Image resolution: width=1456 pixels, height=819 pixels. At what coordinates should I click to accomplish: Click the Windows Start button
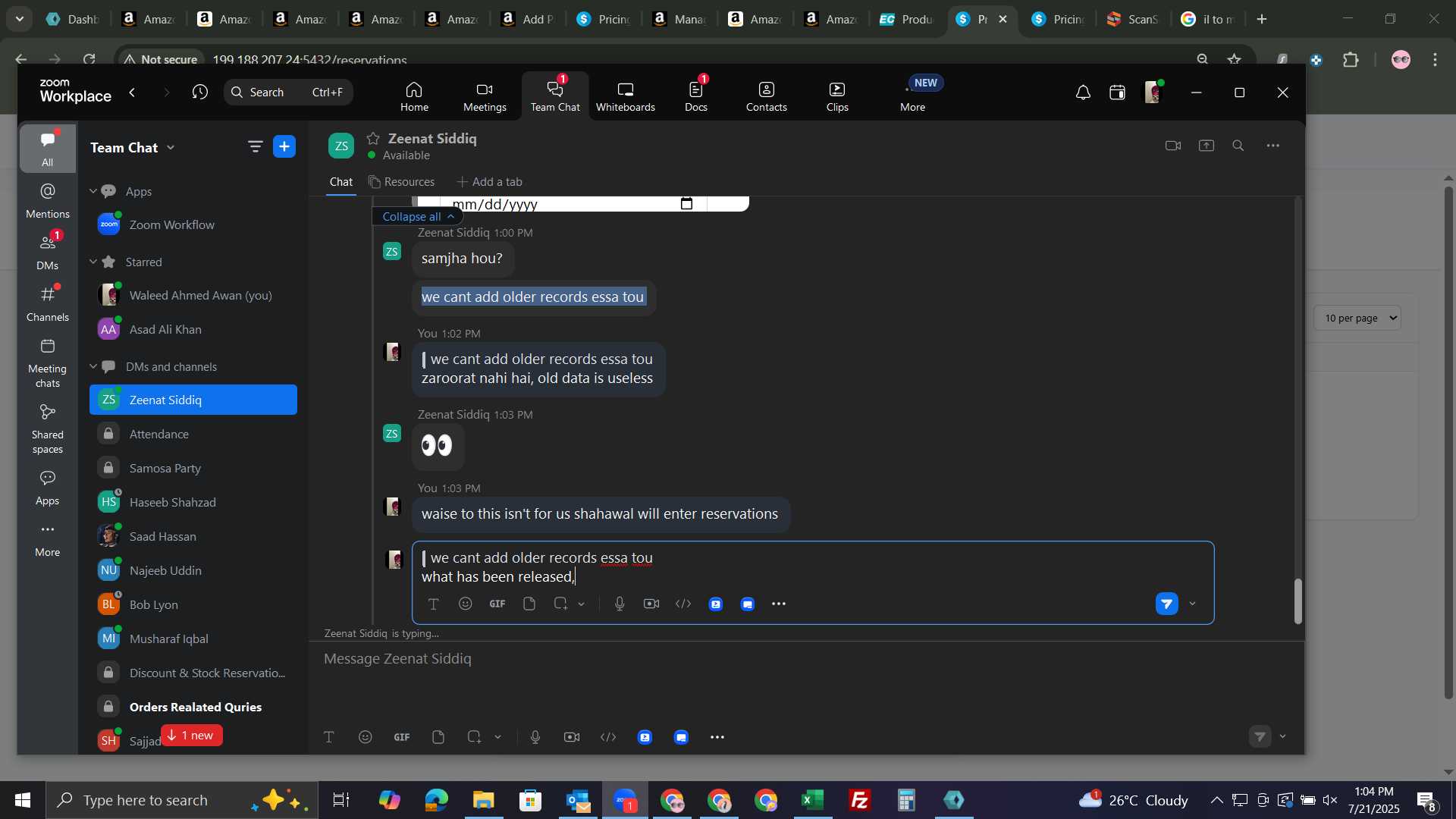pyautogui.click(x=22, y=801)
